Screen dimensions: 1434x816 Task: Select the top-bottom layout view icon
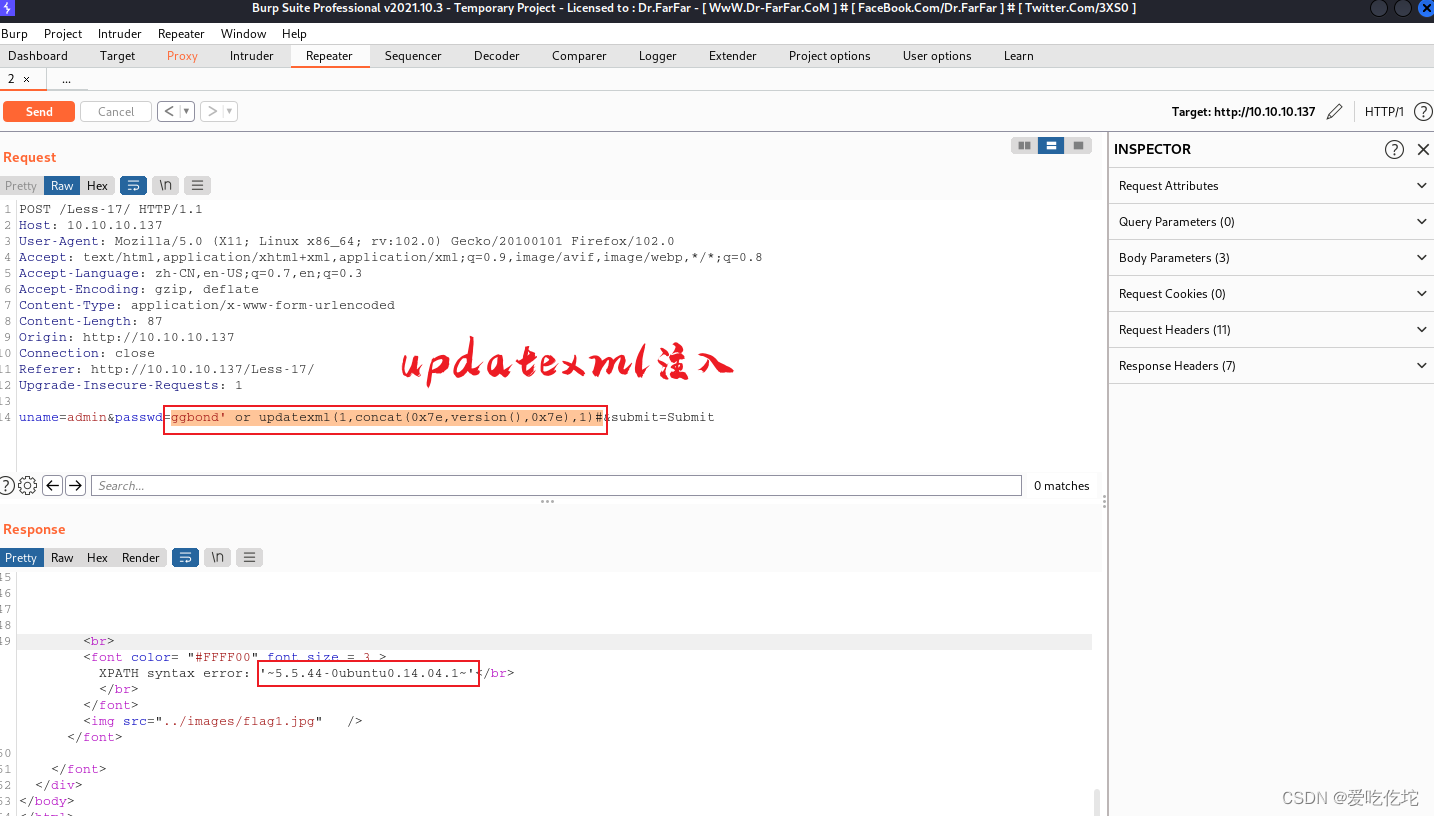tap(1050, 146)
